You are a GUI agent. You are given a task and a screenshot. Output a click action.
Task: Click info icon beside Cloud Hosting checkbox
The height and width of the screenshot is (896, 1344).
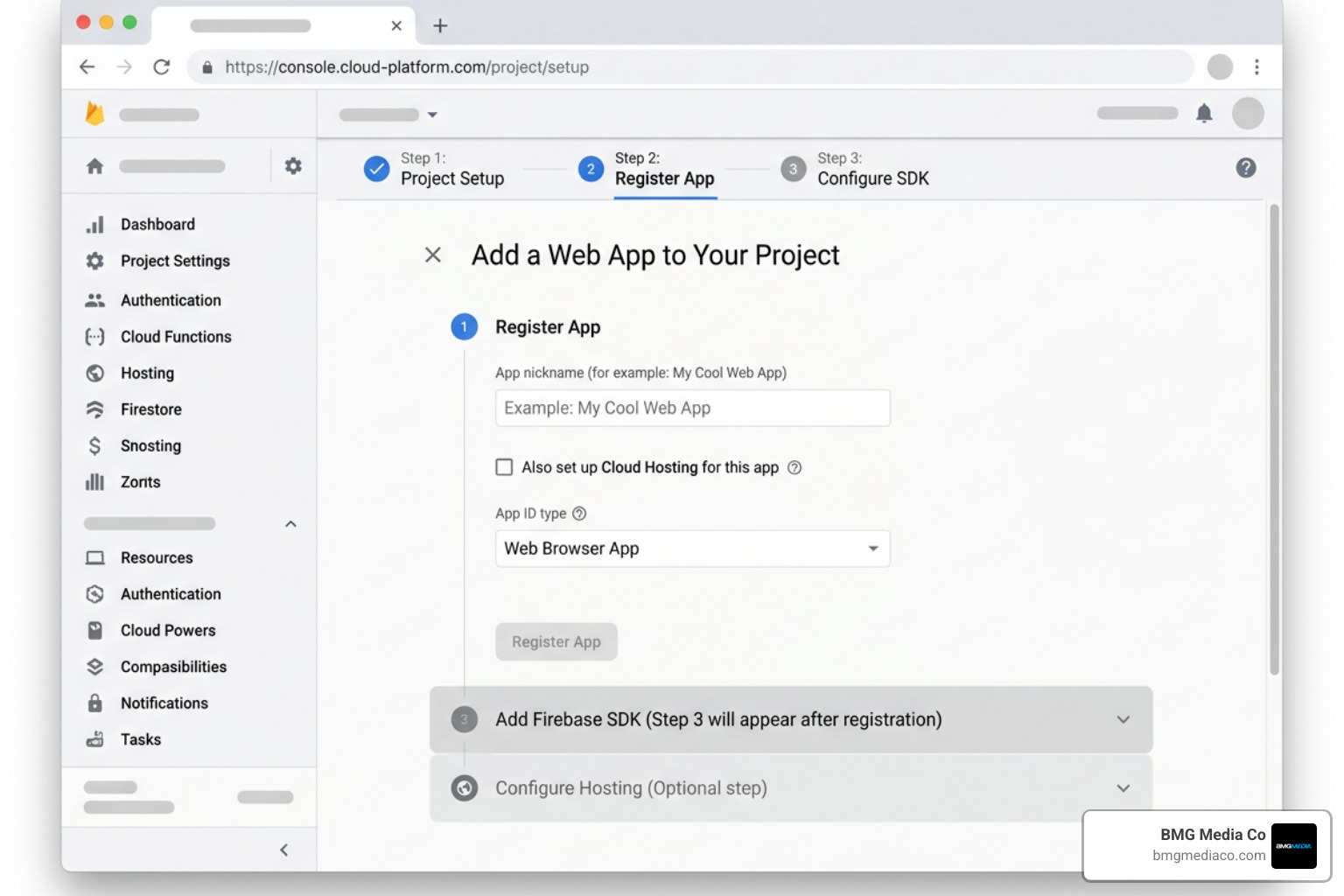(x=794, y=467)
